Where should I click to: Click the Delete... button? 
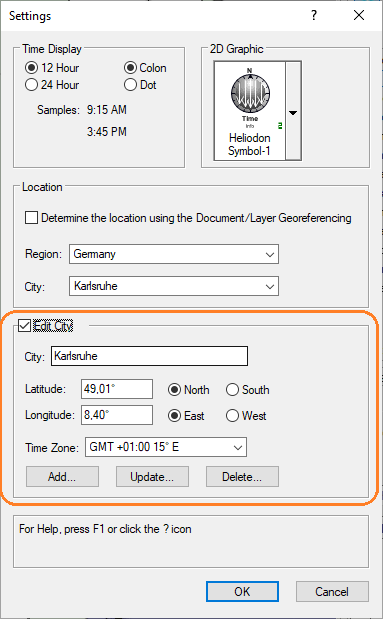point(242,476)
